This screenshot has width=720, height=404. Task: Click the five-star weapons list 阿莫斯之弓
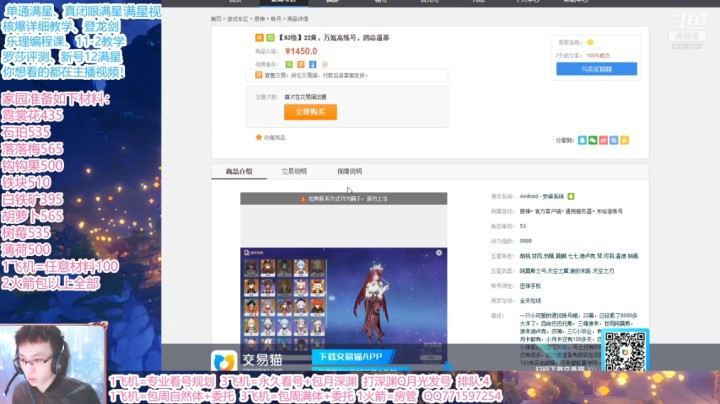click(567, 271)
